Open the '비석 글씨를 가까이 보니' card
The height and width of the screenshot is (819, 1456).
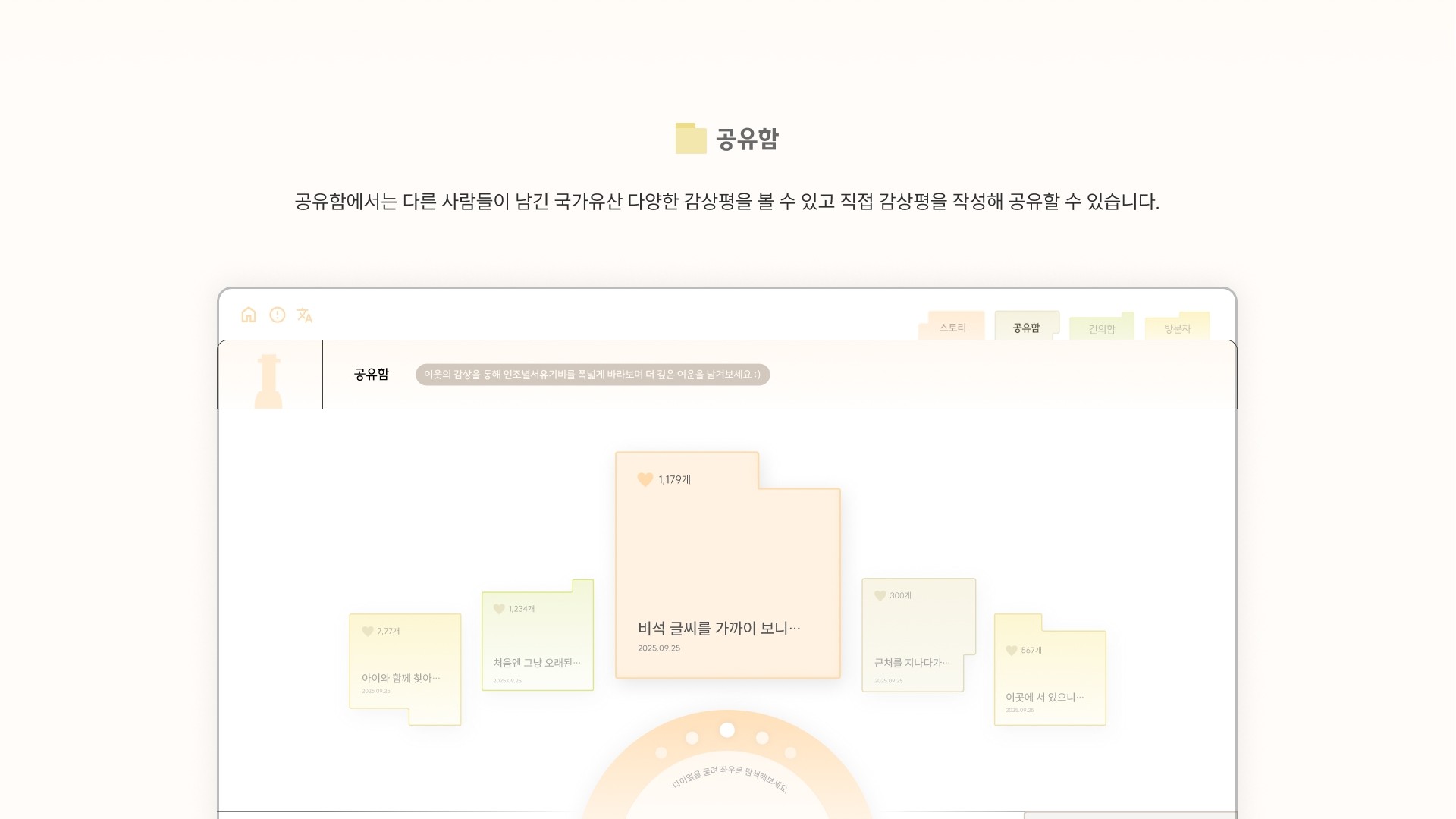coord(719,629)
